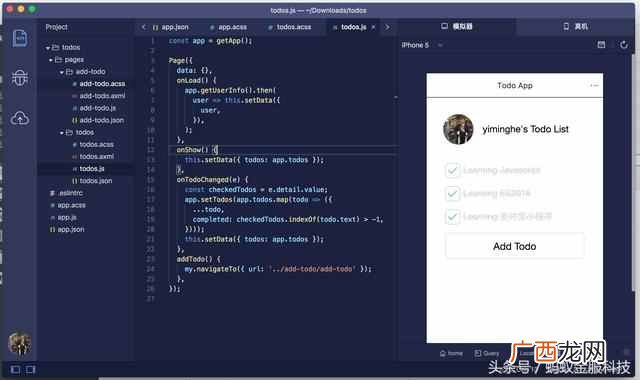The height and width of the screenshot is (380, 640).
Task: Click the onTodoChanged(e) code line
Action: coord(212,180)
